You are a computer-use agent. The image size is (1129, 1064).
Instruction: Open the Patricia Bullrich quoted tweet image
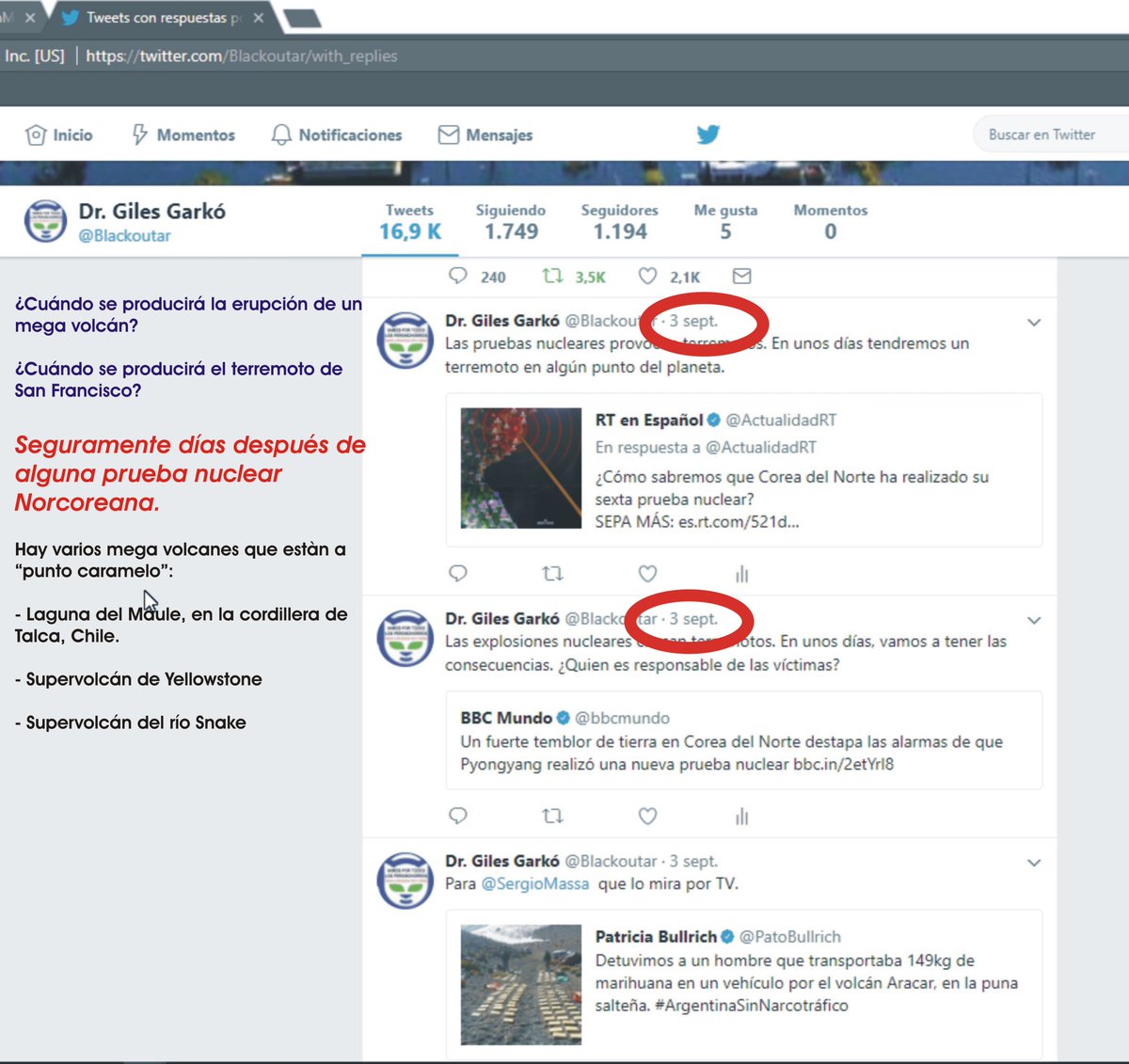[x=521, y=985]
